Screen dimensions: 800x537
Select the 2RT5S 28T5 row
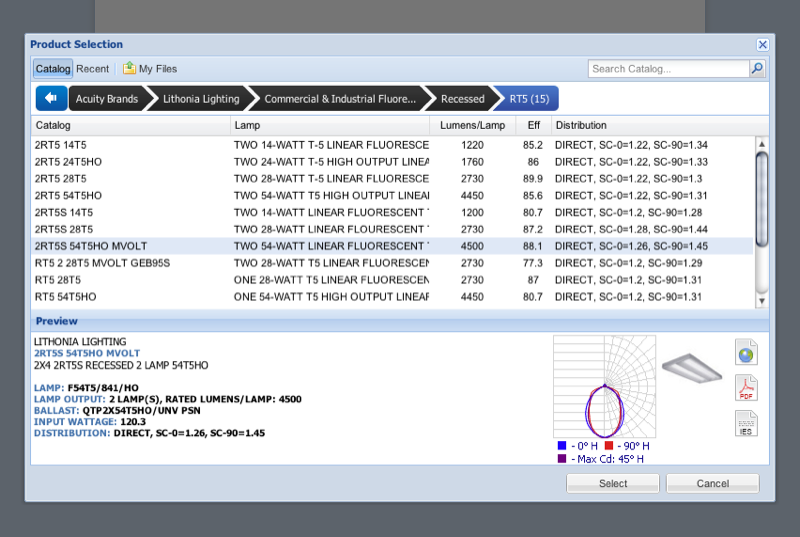click(392, 229)
